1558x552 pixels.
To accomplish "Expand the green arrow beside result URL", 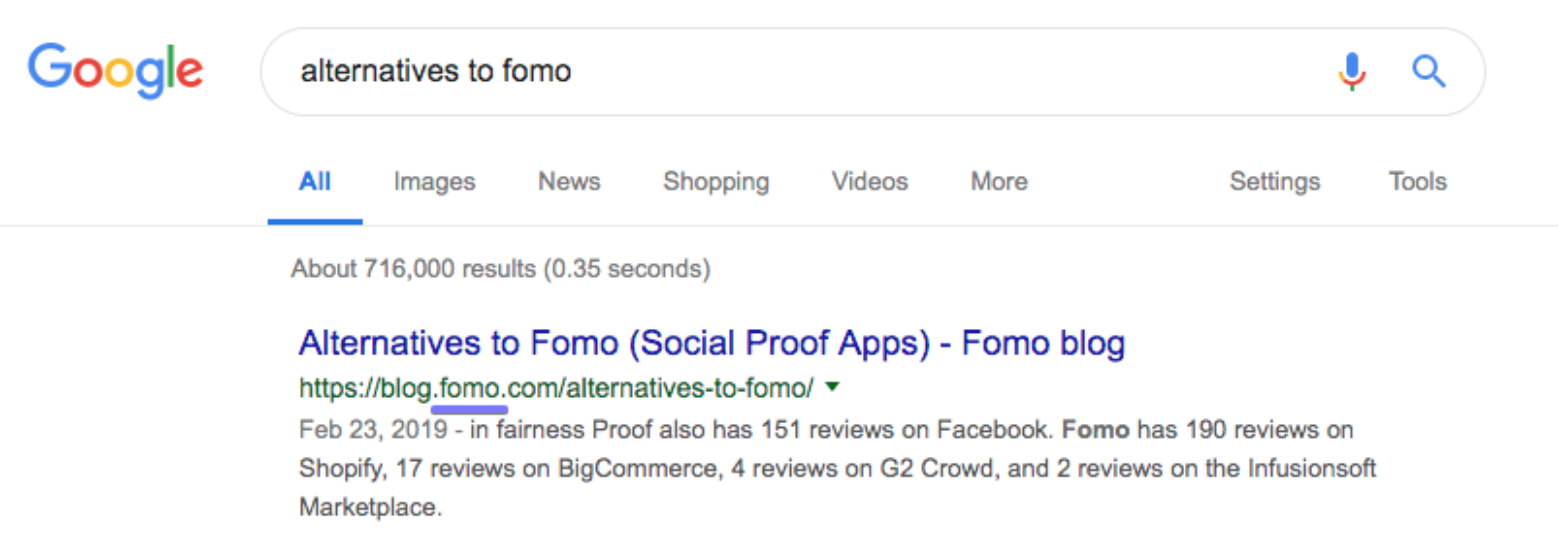I will click(x=834, y=386).
